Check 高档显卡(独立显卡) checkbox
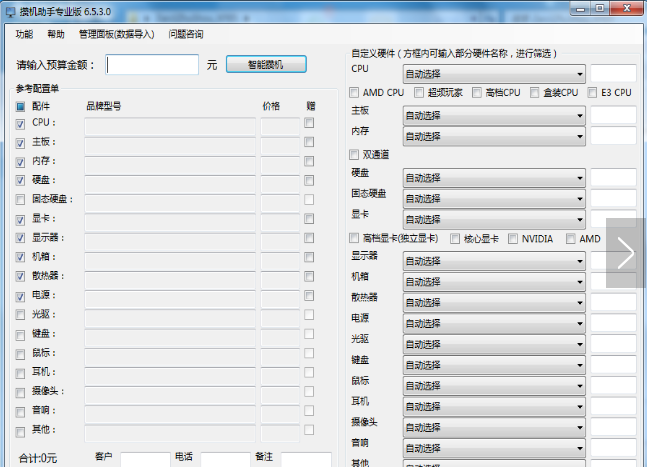Viewport: 647px width, 467px height. click(354, 238)
